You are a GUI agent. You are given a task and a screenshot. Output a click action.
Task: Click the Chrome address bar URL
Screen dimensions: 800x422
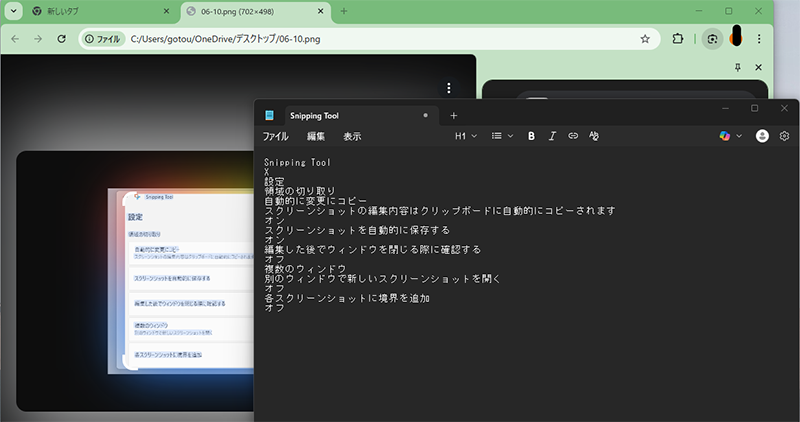(226, 39)
